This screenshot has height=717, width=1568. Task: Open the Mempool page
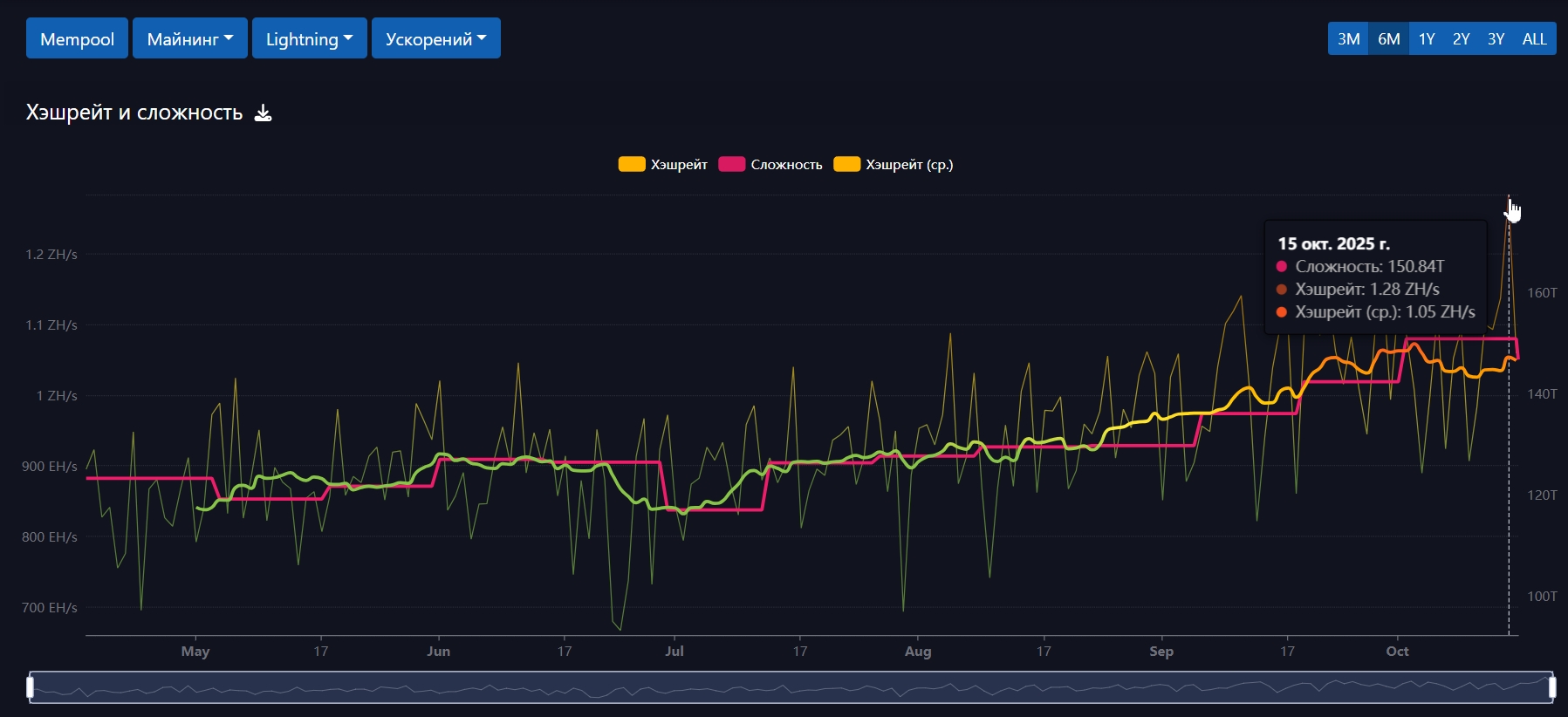77,39
